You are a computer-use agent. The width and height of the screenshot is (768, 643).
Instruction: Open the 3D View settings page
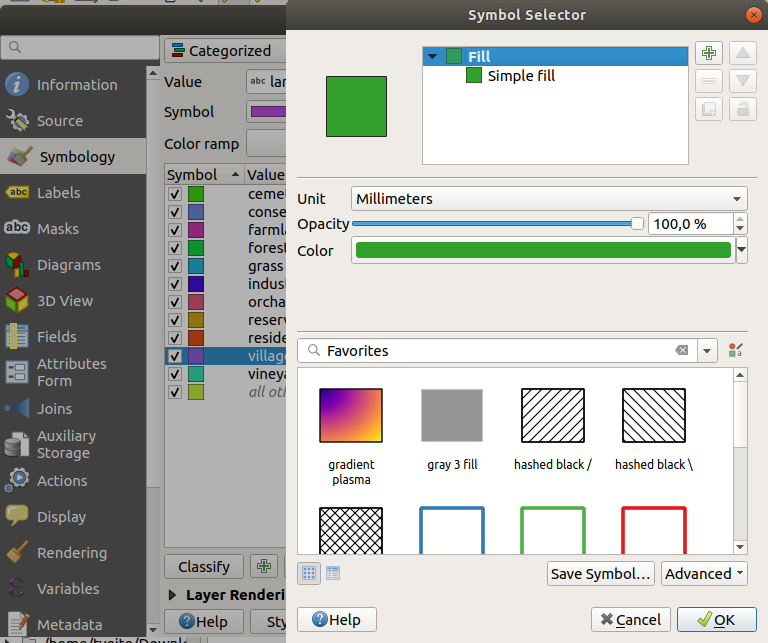point(64,301)
